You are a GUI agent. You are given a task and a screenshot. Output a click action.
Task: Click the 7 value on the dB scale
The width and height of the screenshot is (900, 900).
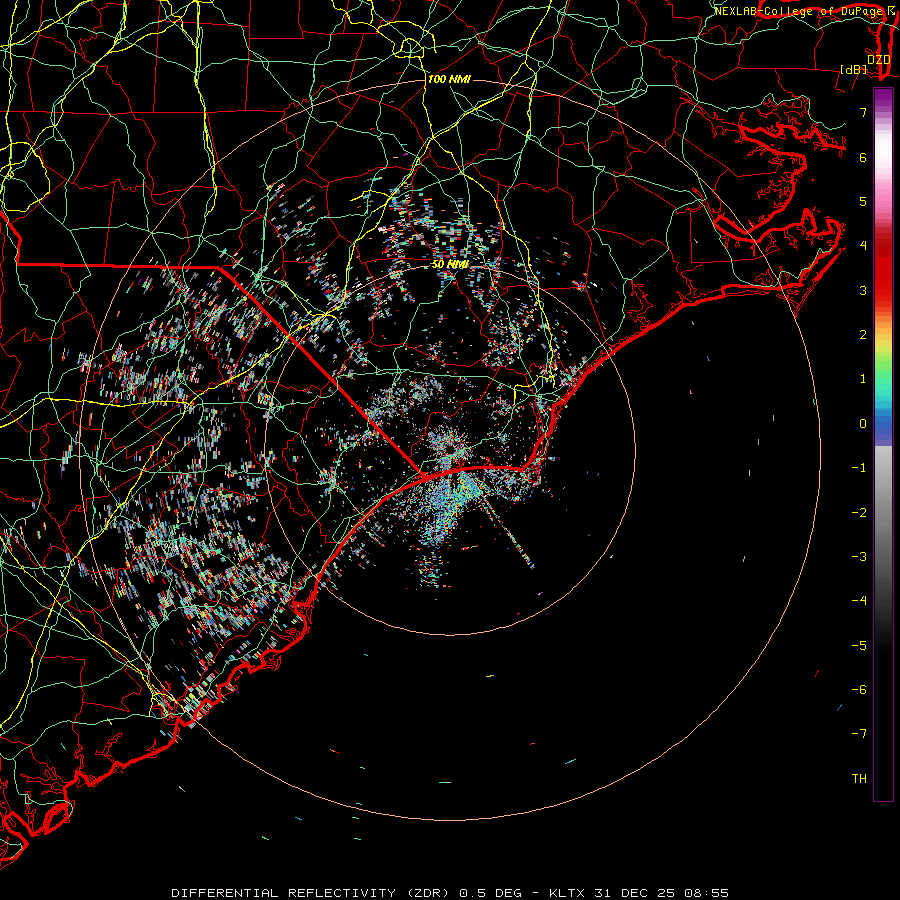(863, 112)
